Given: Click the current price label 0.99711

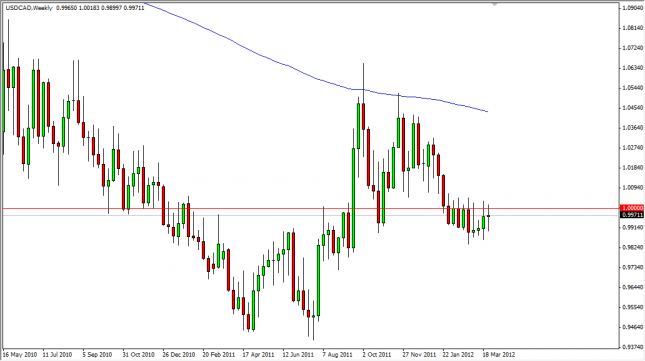Looking at the screenshot, I should point(632,215).
